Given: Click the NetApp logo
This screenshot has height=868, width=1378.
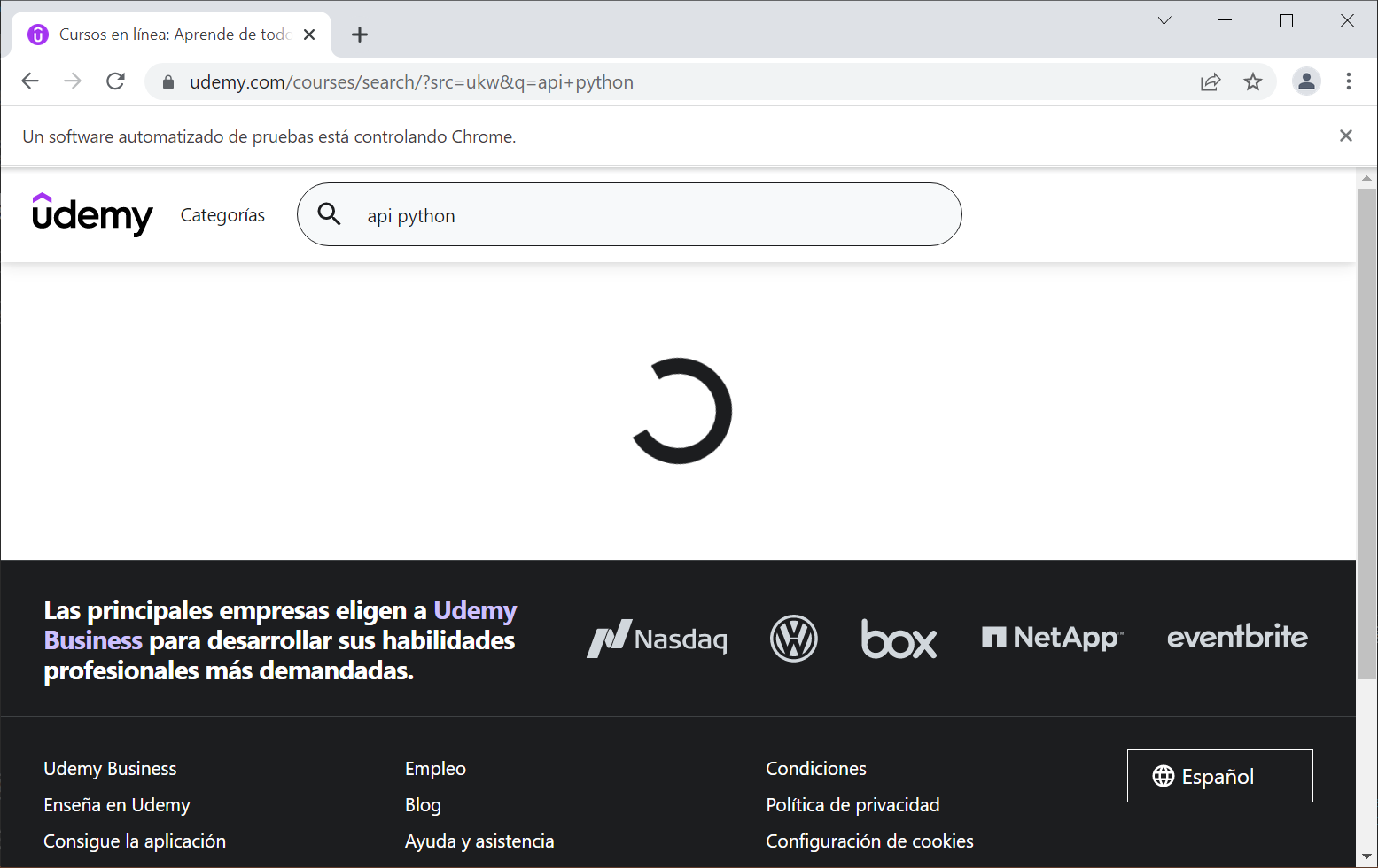Looking at the screenshot, I should pos(1053,638).
